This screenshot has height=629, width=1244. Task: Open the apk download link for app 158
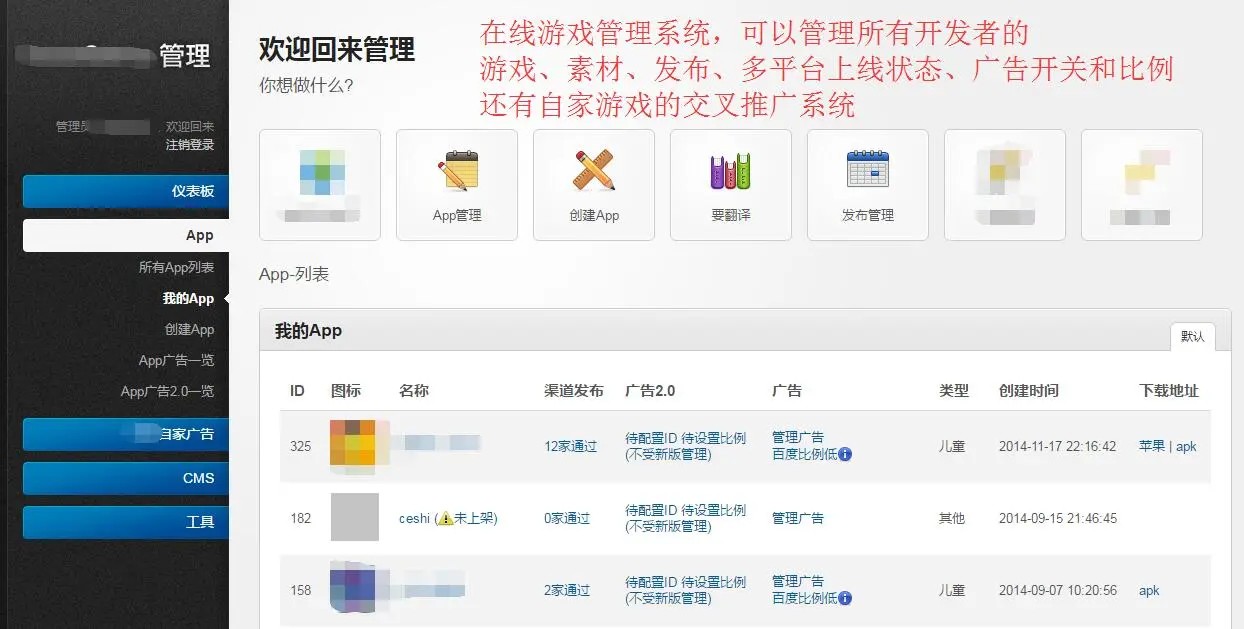pos(1148,590)
